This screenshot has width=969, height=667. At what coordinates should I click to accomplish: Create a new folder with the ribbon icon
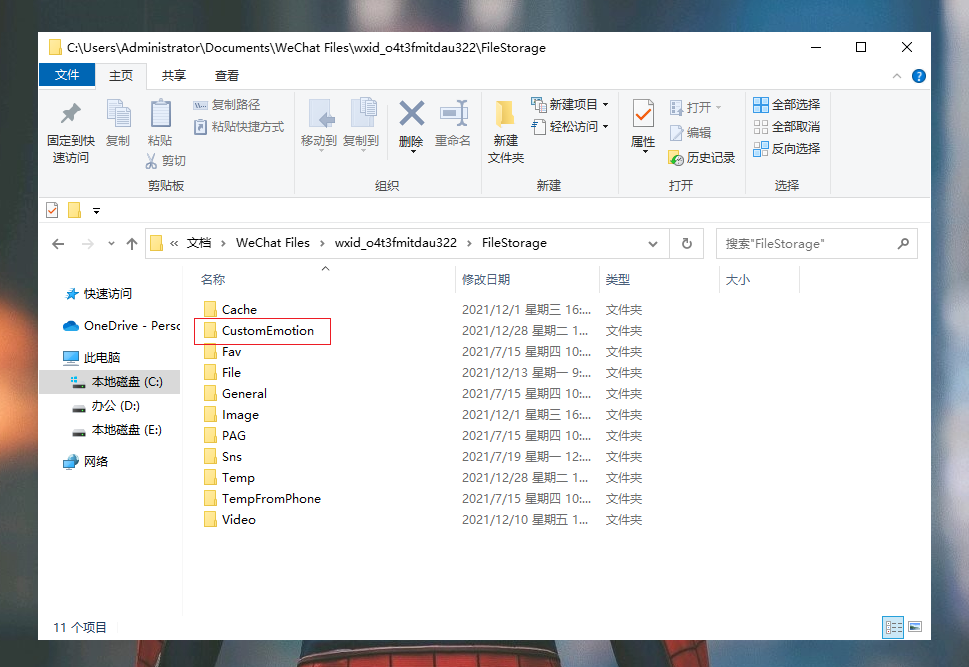(505, 114)
